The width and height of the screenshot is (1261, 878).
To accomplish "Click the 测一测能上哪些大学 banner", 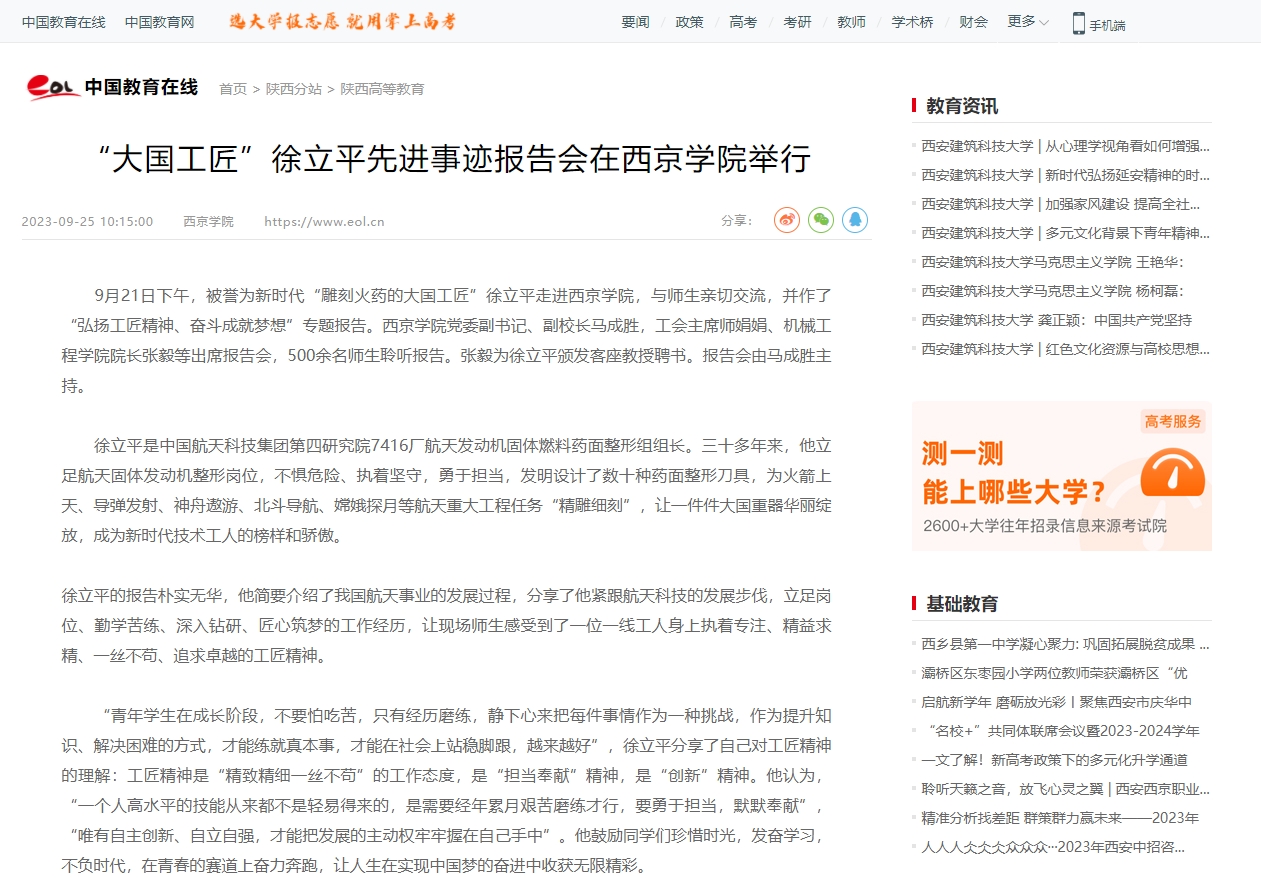I will (1062, 476).
